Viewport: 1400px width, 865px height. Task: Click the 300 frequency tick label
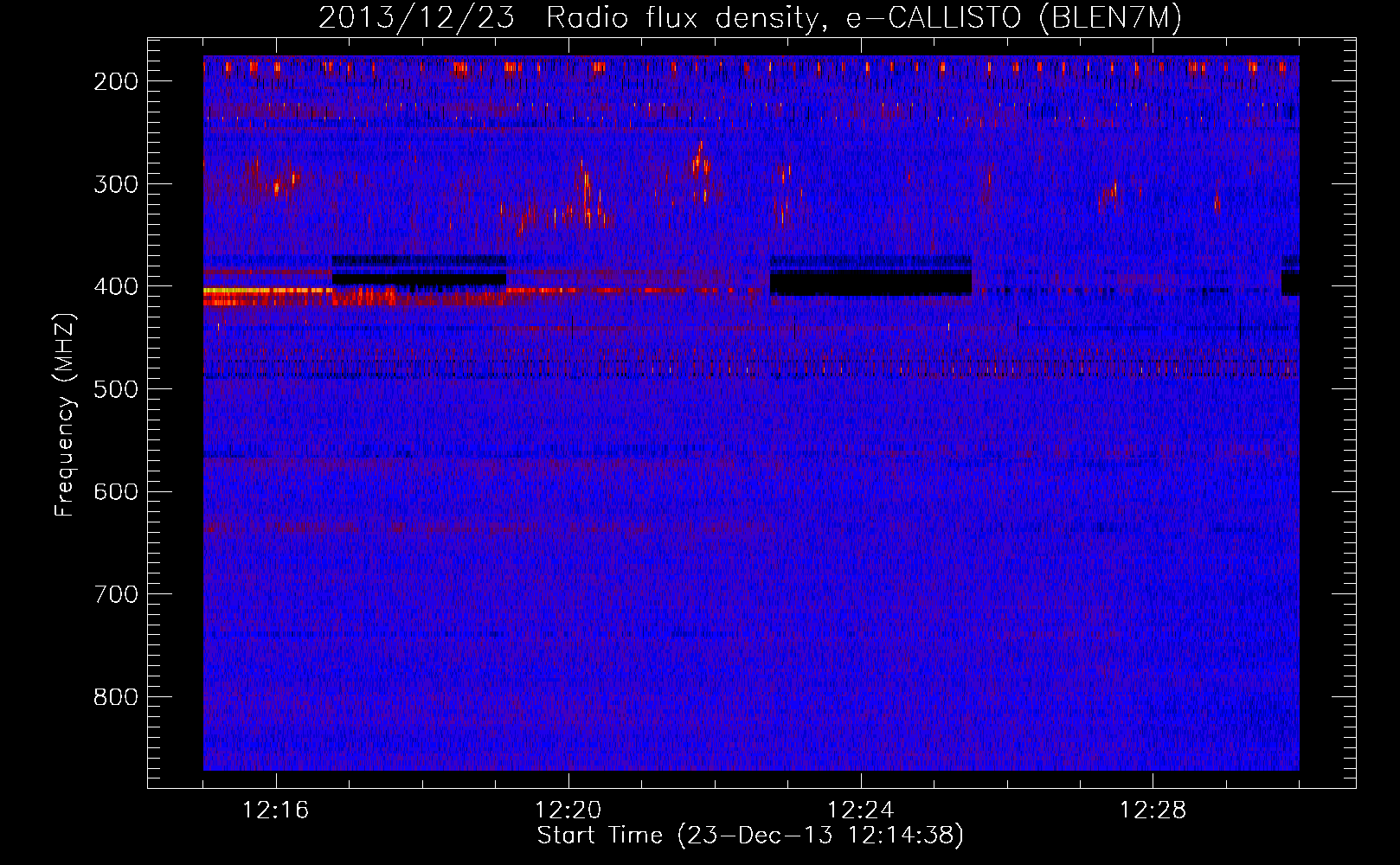pyautogui.click(x=116, y=183)
